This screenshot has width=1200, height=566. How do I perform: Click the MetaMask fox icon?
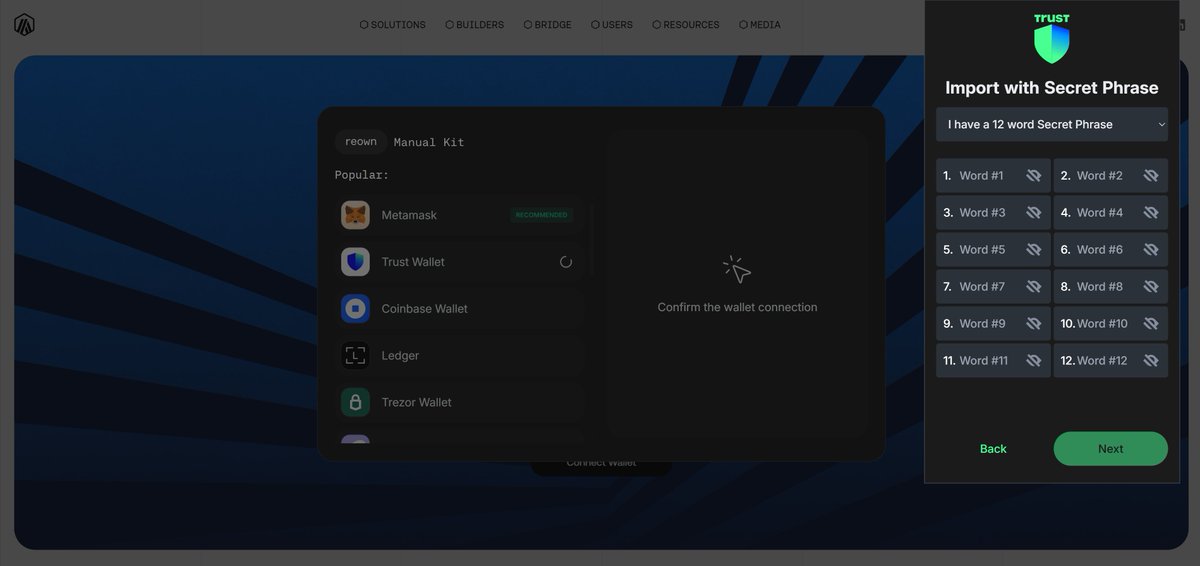tap(355, 215)
